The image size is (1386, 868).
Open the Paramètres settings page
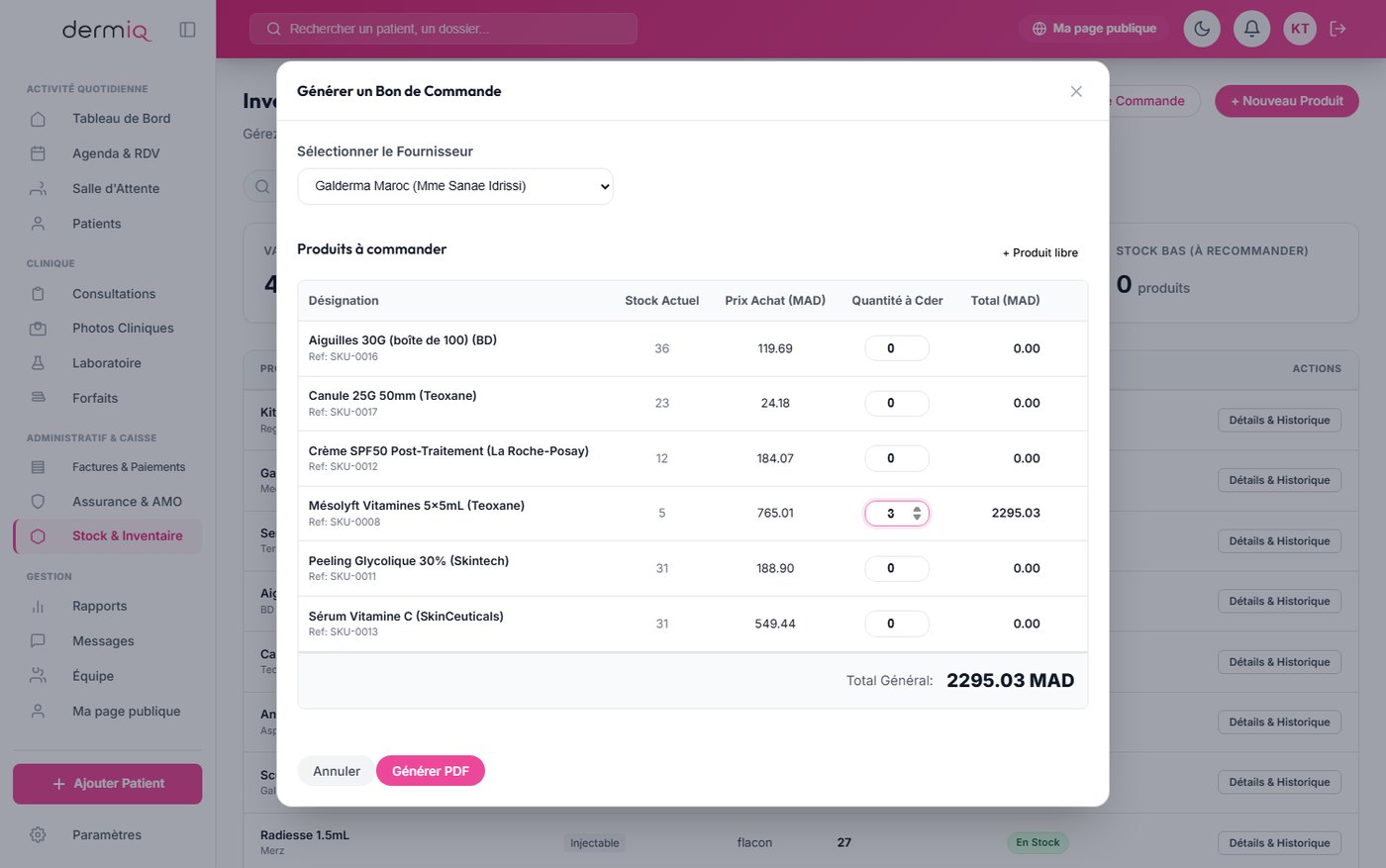107,835
